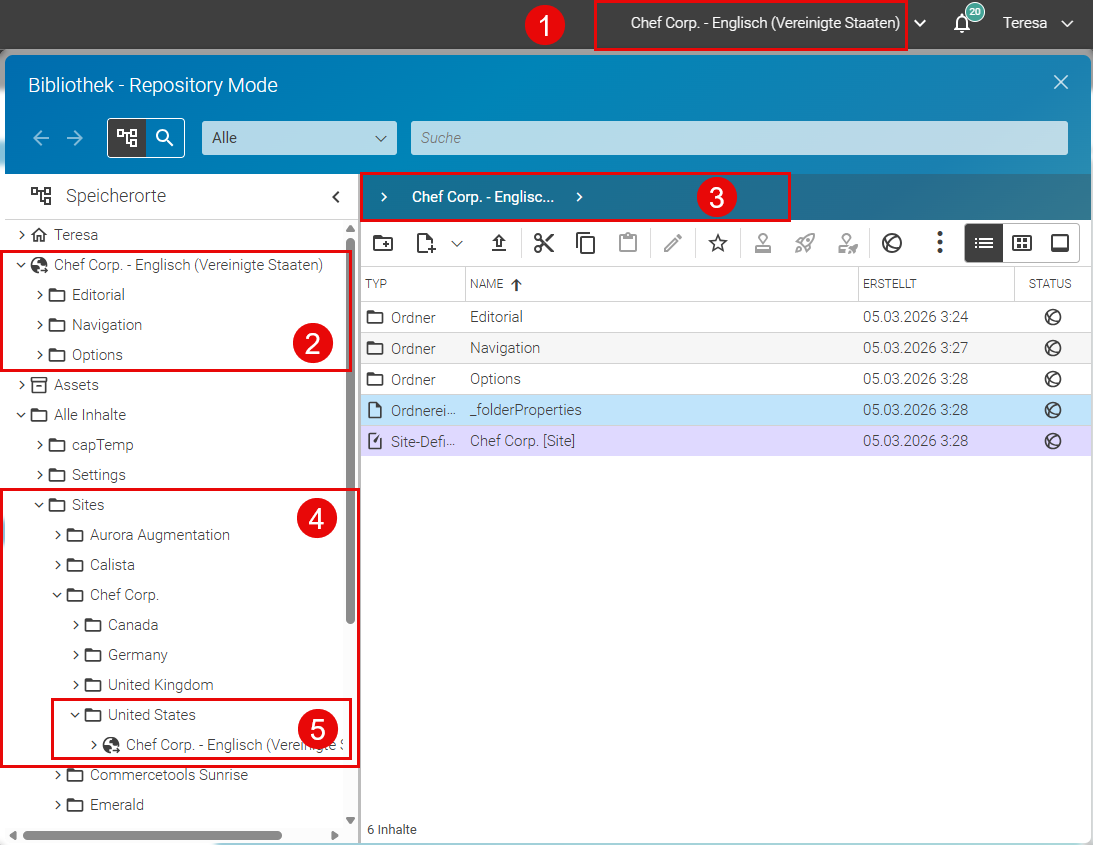Switch to list view mode
The height and width of the screenshot is (845, 1093).
984,243
